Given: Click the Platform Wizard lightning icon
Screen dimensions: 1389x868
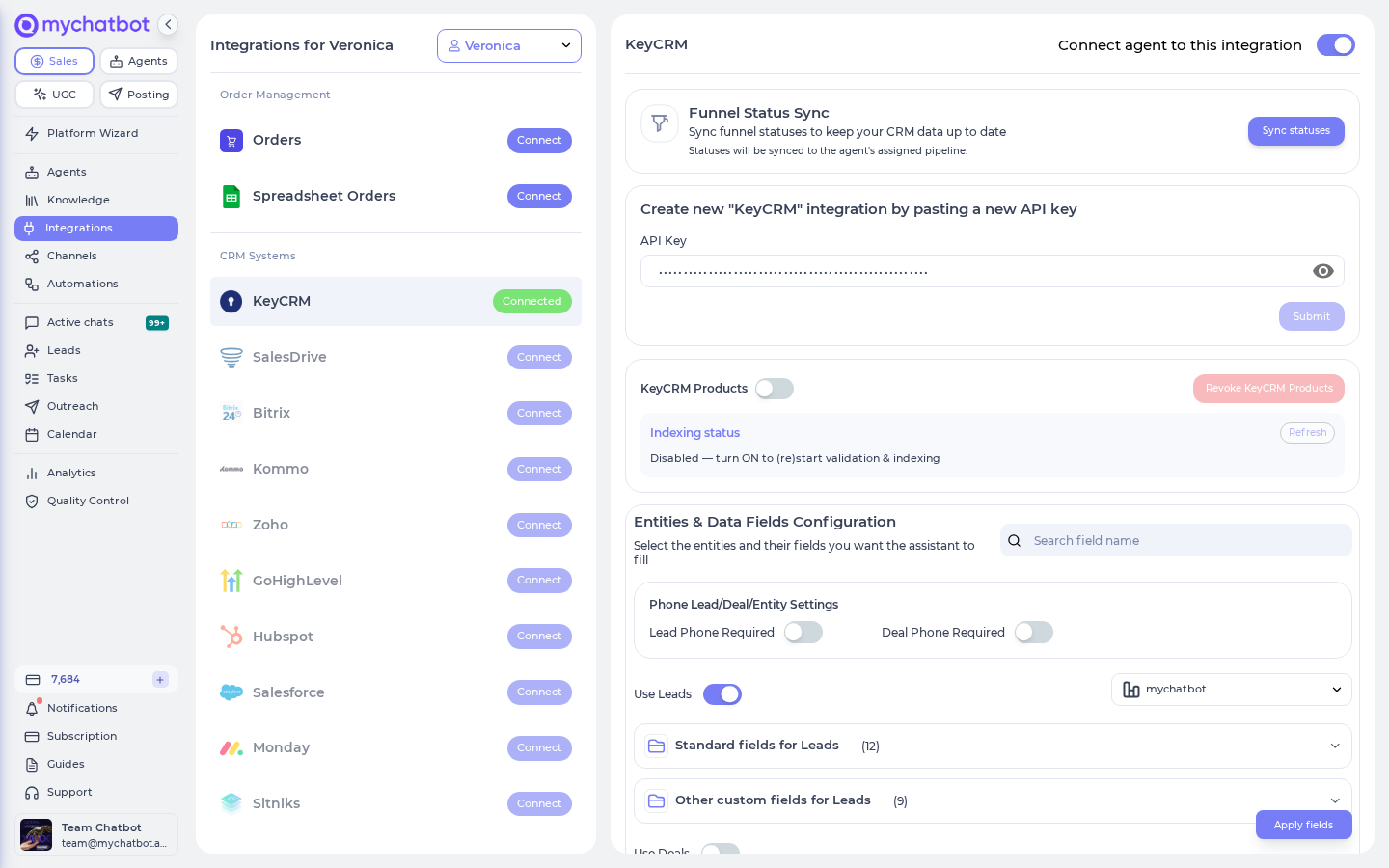Looking at the screenshot, I should point(32,134).
